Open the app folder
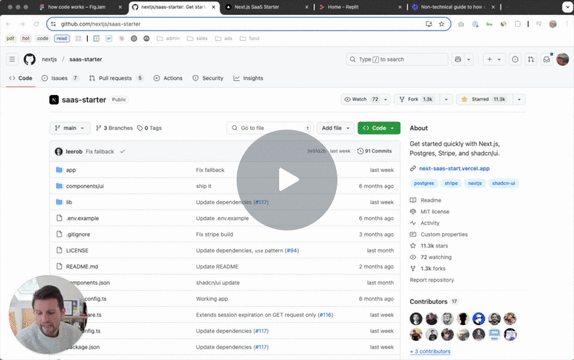 coord(71,170)
